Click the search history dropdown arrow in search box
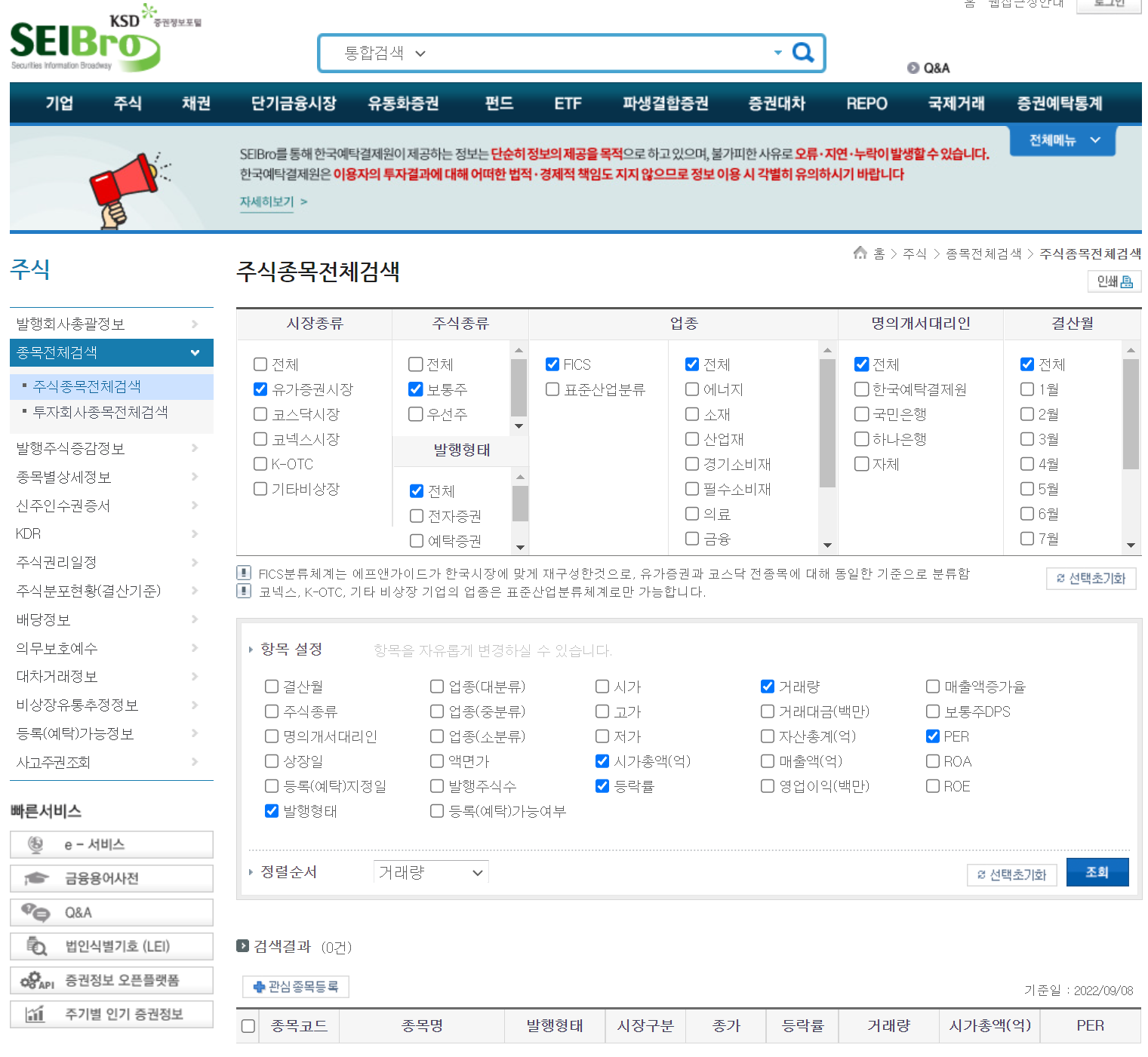Viewport: 1148px width, 1057px height. tap(777, 53)
